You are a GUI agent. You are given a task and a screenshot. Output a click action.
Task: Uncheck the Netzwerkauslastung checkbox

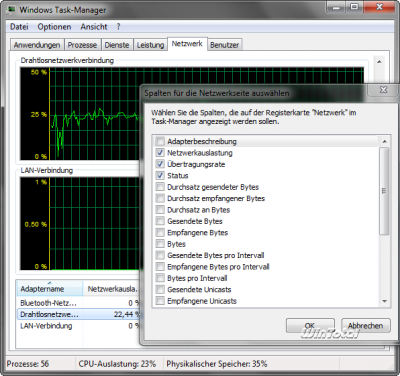[160, 153]
